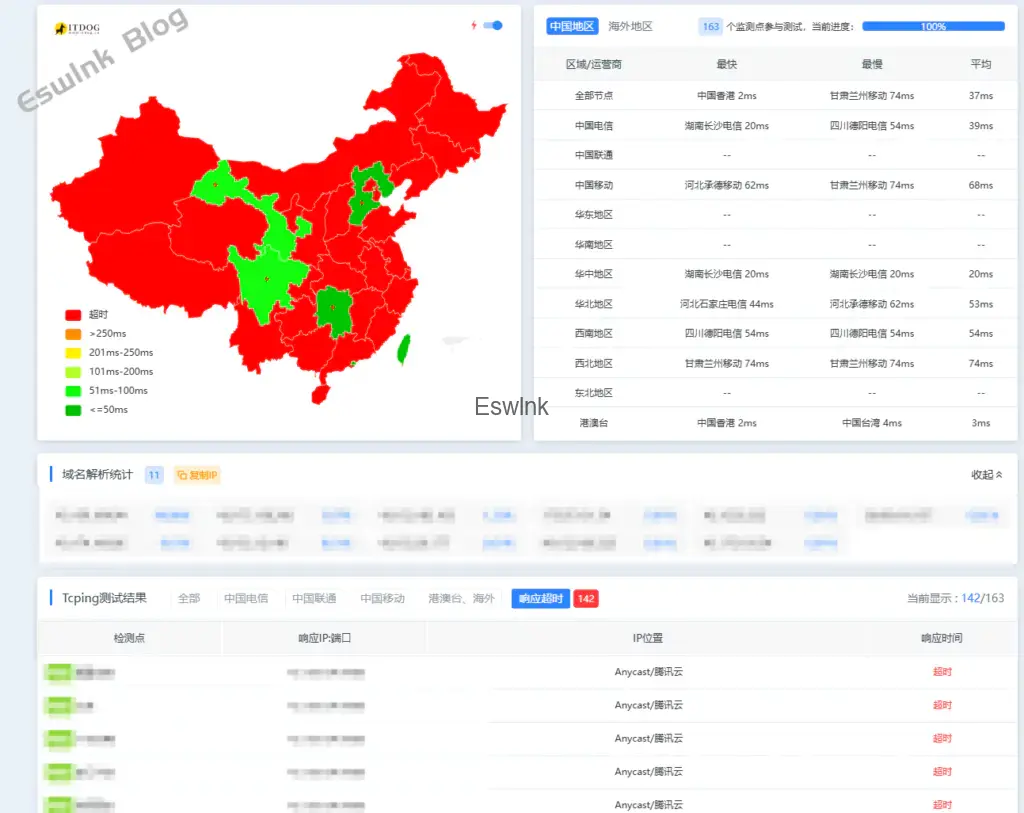Click the 100% progress bar
The height and width of the screenshot is (813, 1024).
click(933, 27)
